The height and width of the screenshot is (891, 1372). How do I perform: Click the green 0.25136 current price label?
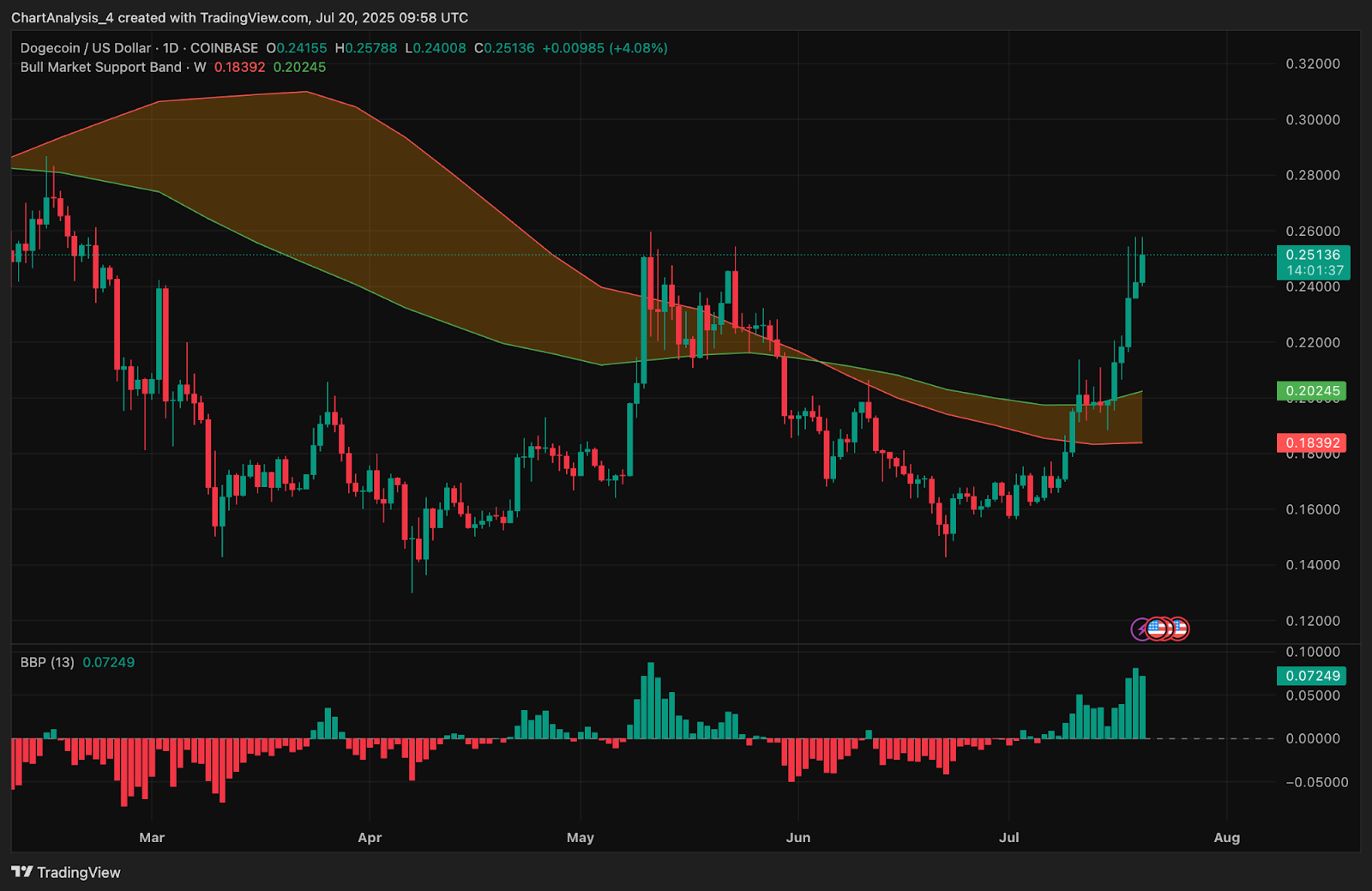tap(1312, 255)
